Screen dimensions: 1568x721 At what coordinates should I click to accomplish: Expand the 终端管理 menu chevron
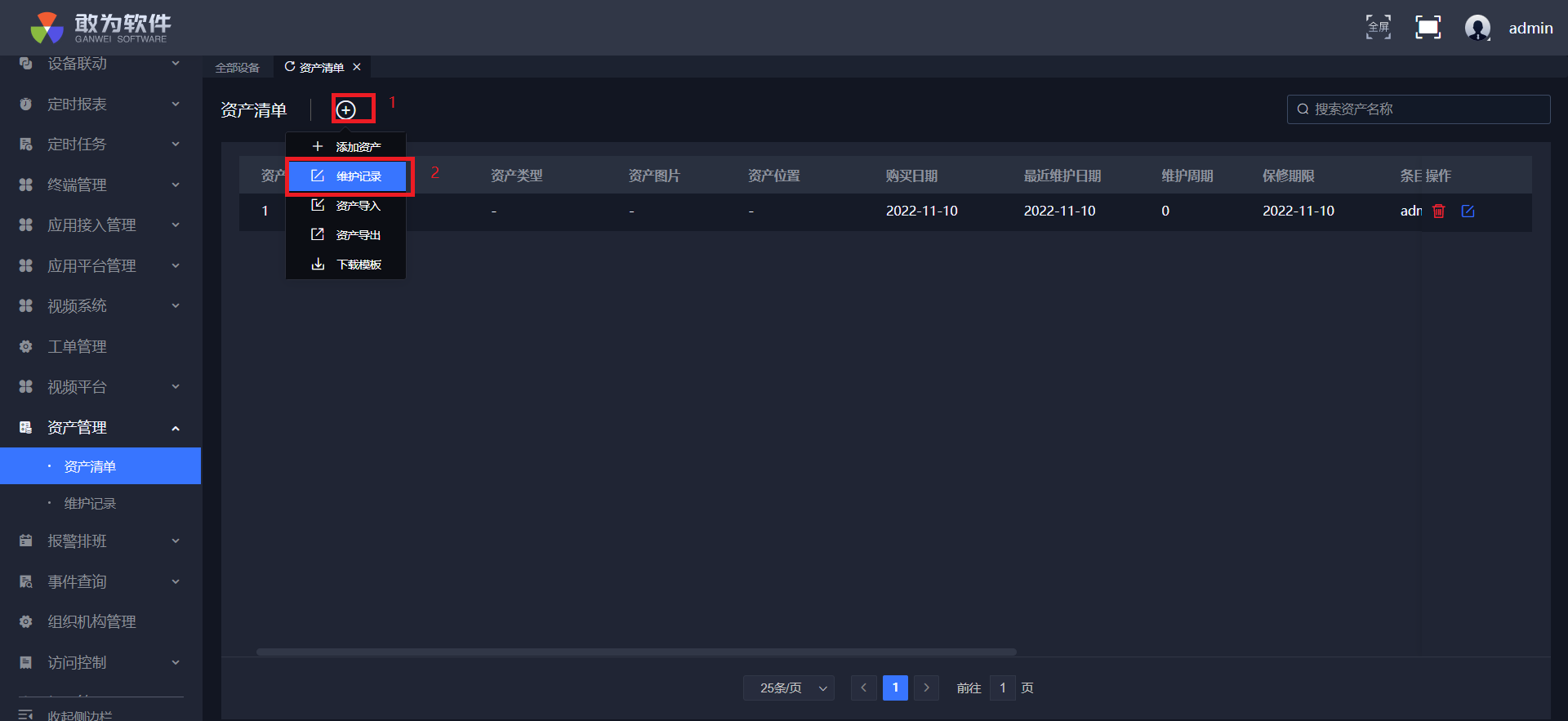(x=176, y=185)
